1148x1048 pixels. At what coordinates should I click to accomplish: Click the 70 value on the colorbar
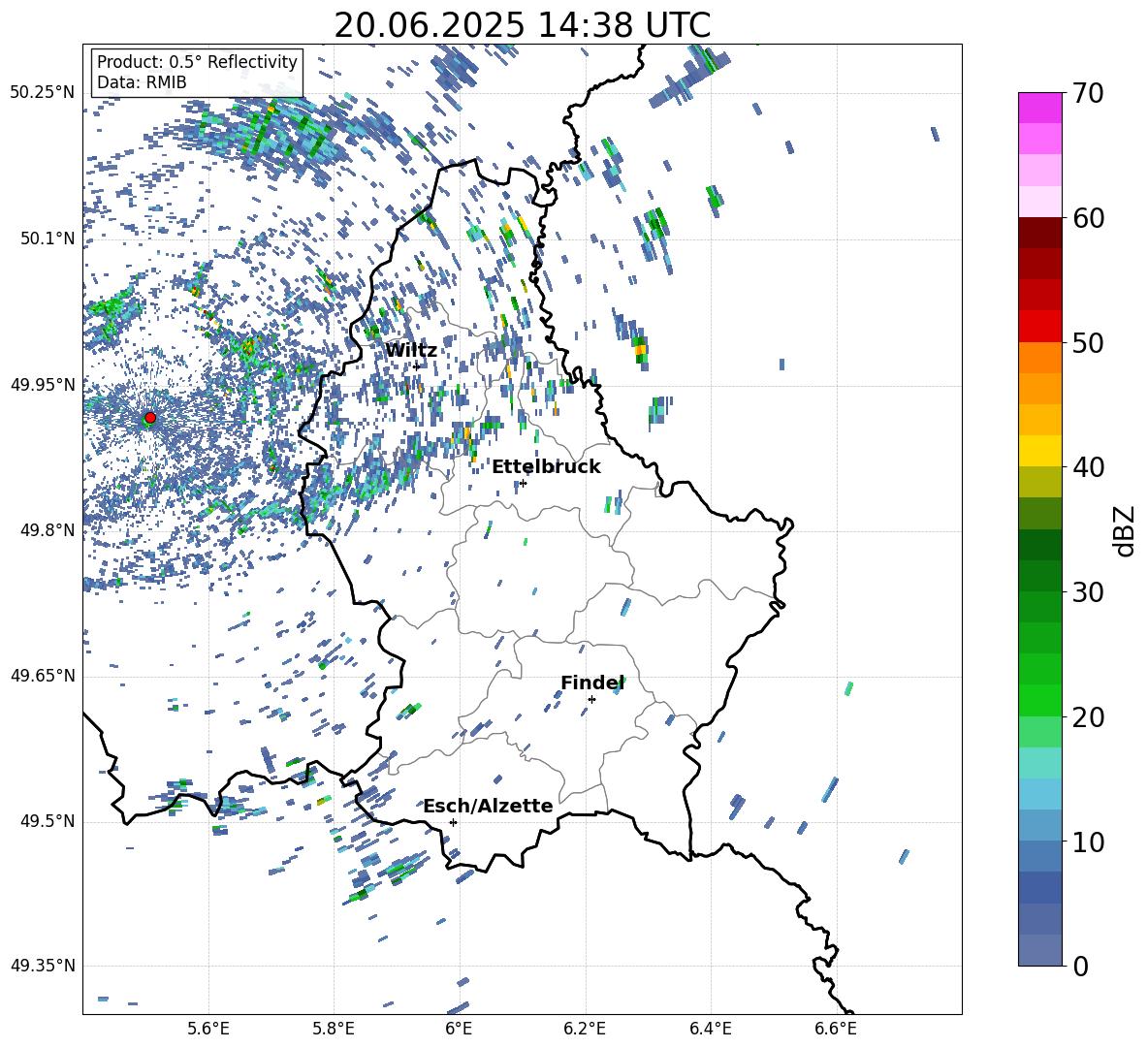pyautogui.click(x=1087, y=93)
